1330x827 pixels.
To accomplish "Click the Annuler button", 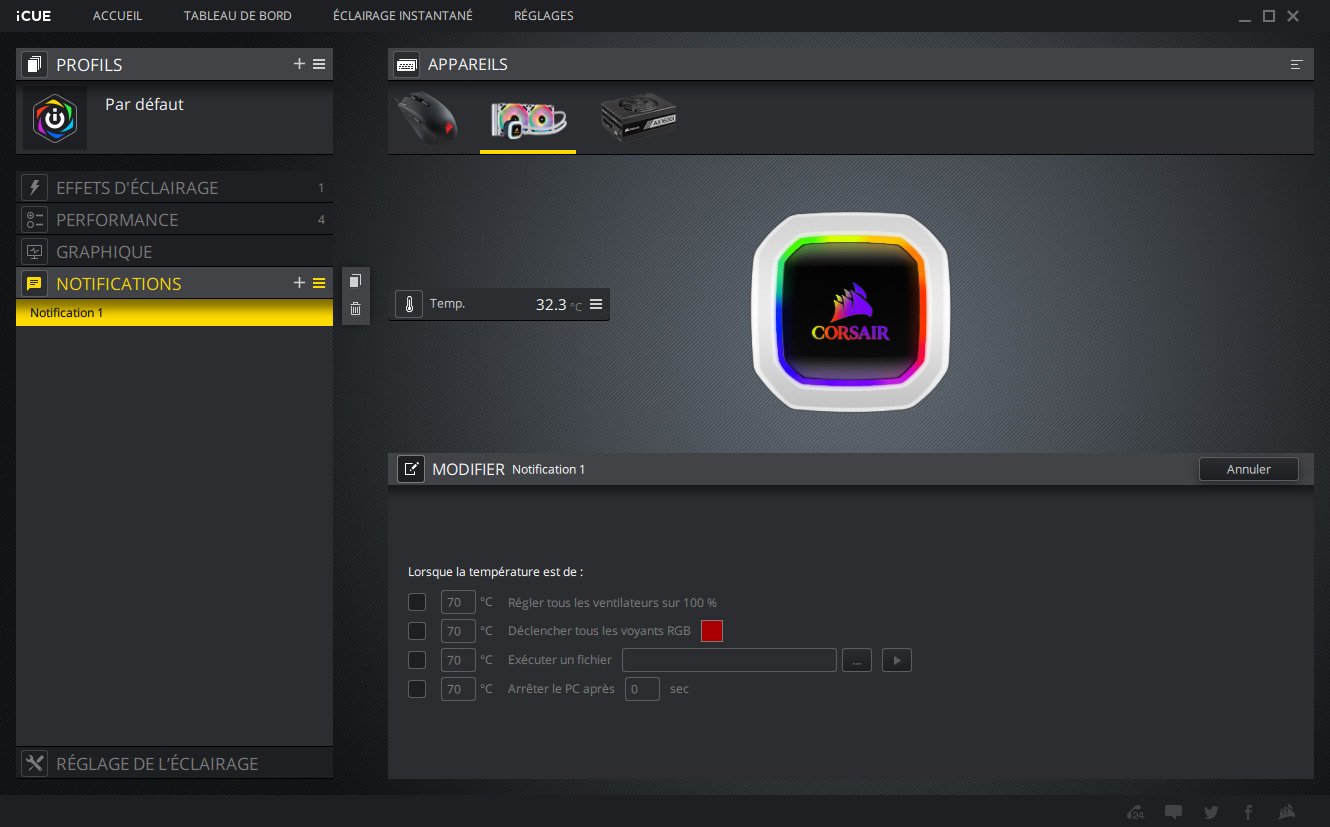I will pos(1248,469).
